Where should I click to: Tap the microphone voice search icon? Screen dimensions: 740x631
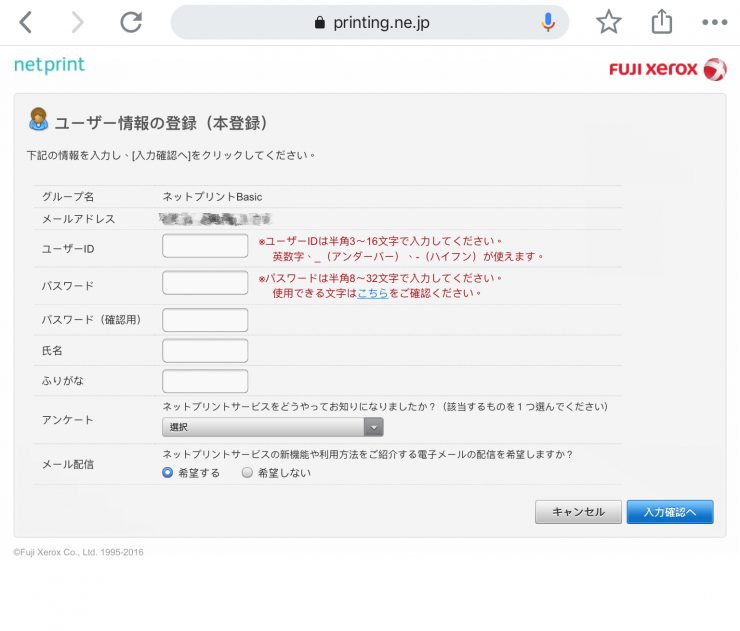(548, 22)
